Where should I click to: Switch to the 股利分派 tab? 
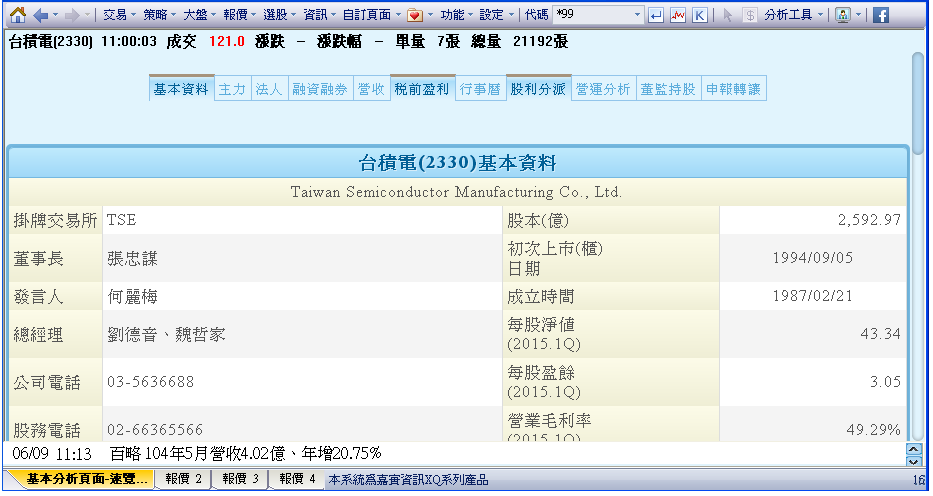point(538,89)
